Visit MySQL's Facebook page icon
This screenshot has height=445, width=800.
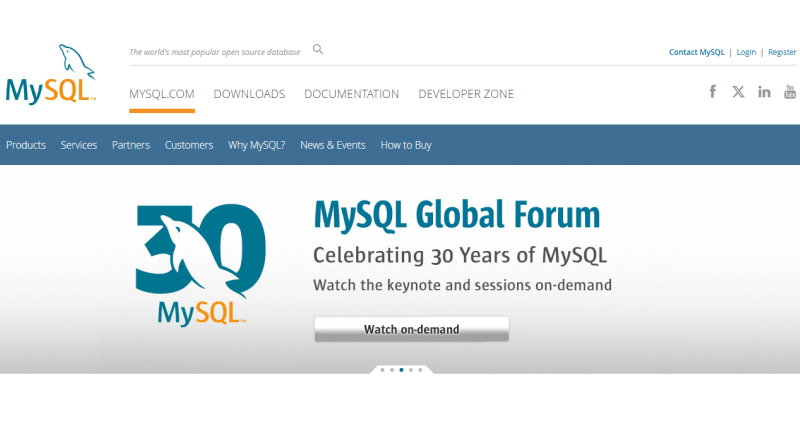tap(713, 92)
